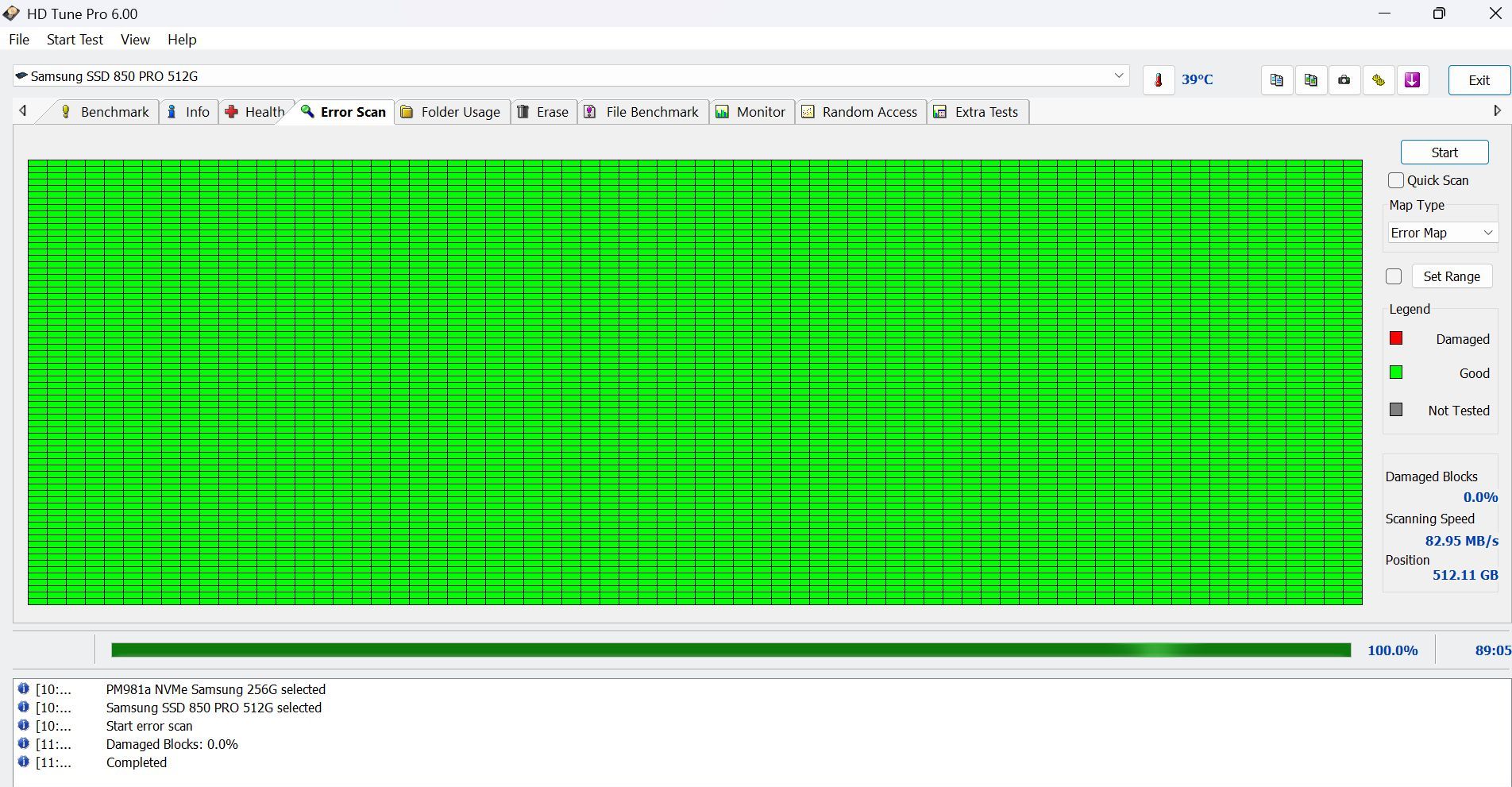1512x787 pixels.
Task: Click the camera save screenshot icon
Action: 1344,80
